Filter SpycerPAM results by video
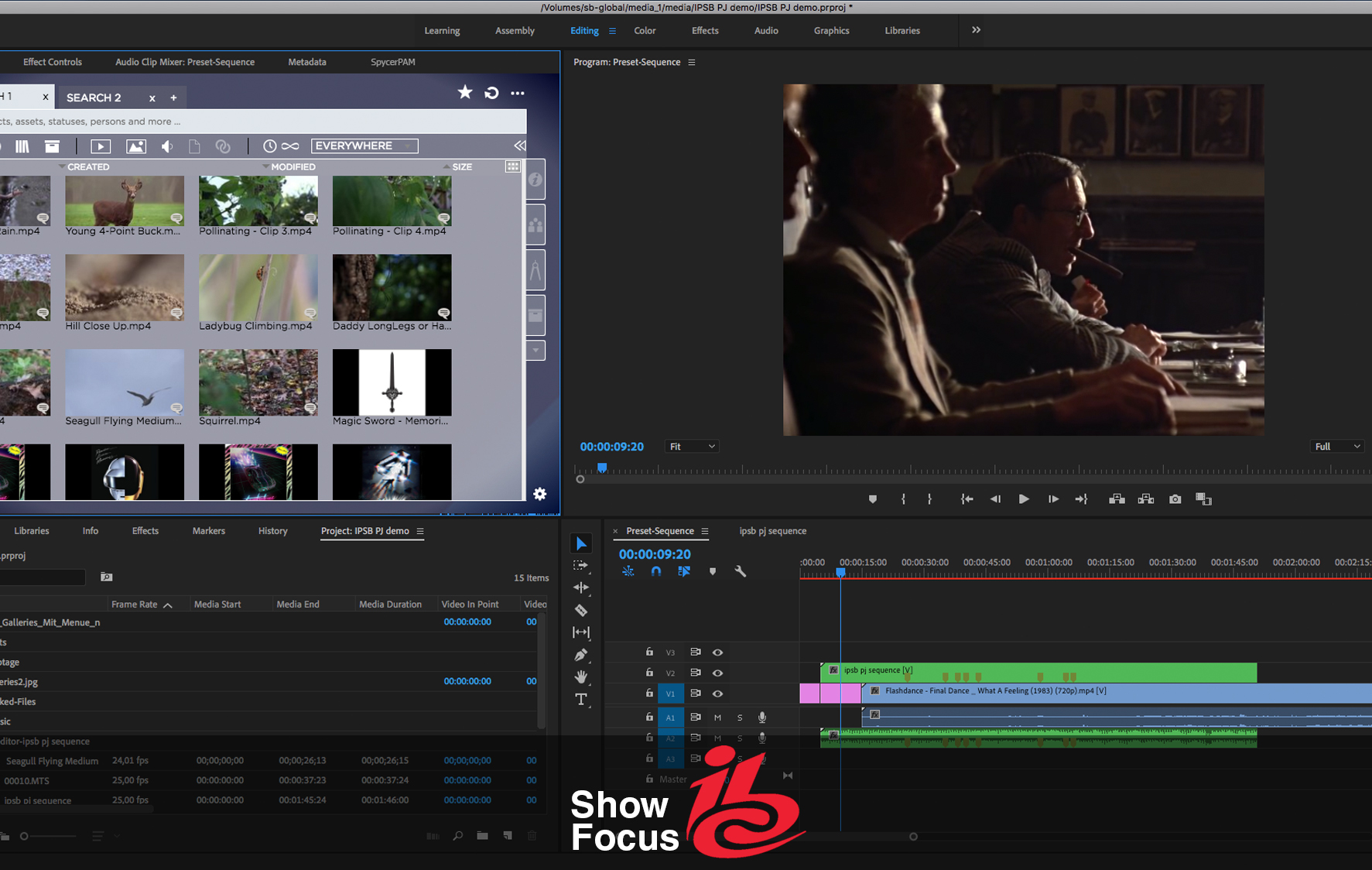 click(101, 146)
